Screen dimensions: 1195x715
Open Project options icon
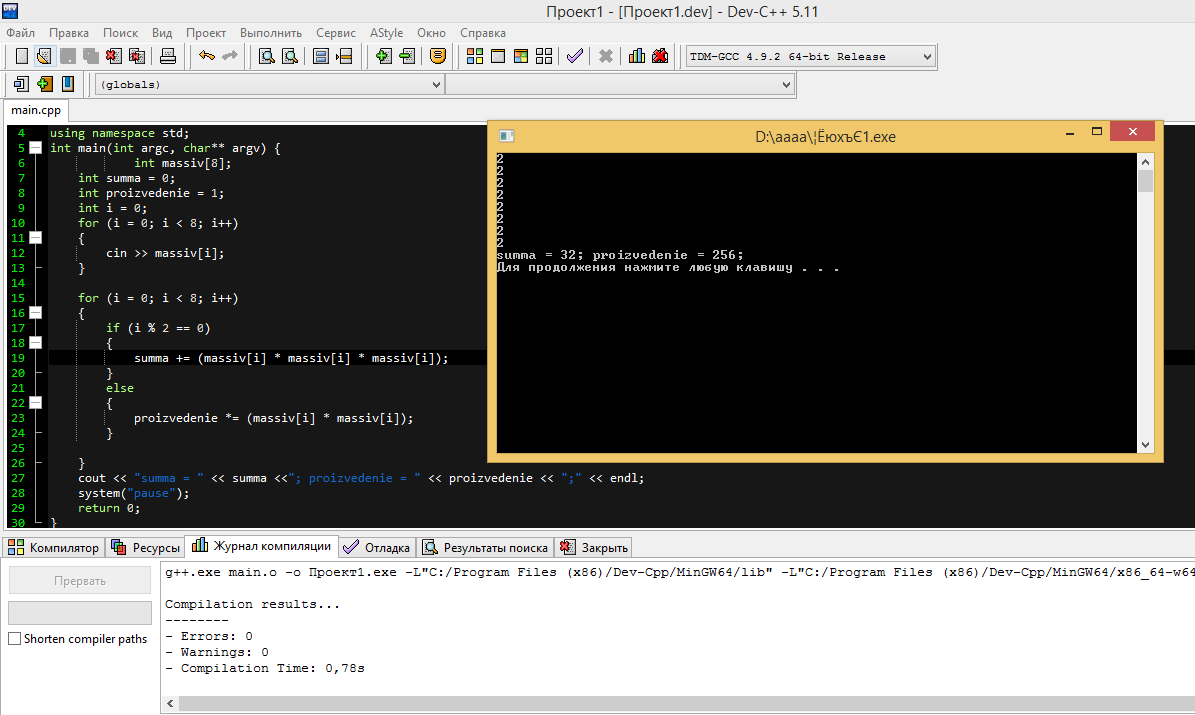[x=437, y=56]
